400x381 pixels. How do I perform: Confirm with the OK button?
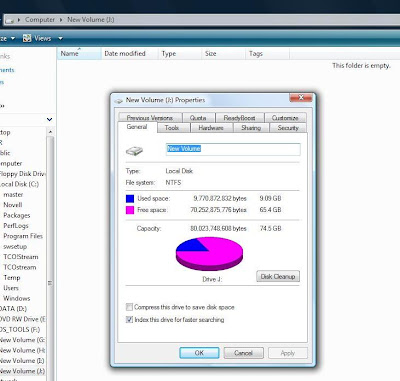199,353
